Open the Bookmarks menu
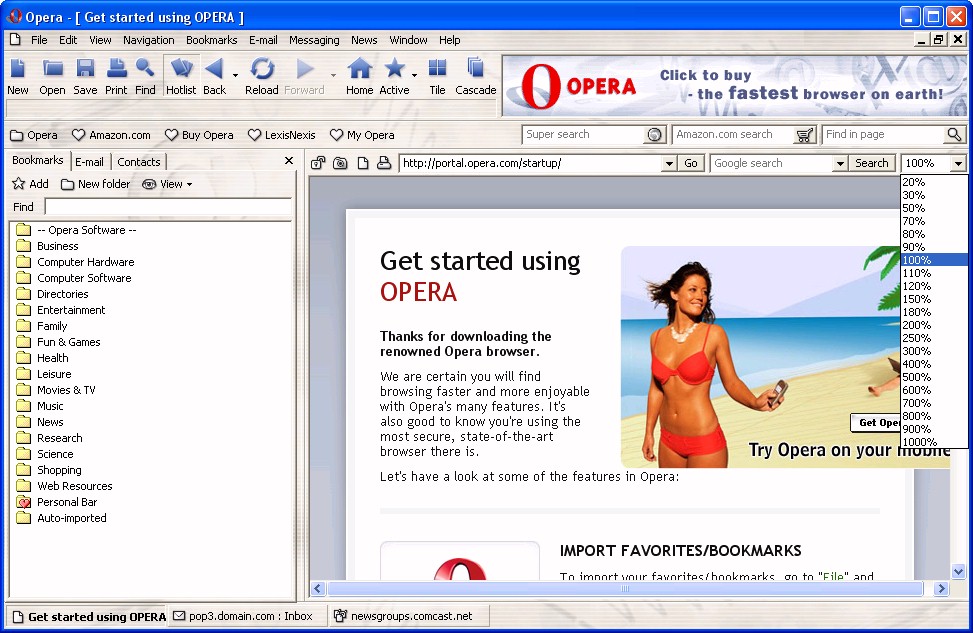 pos(212,40)
